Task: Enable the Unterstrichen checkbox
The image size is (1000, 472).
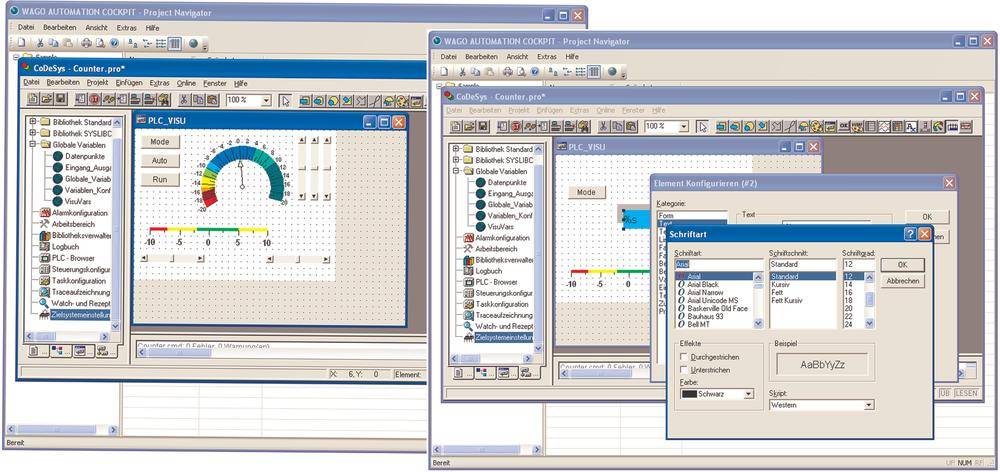Action: point(684,370)
